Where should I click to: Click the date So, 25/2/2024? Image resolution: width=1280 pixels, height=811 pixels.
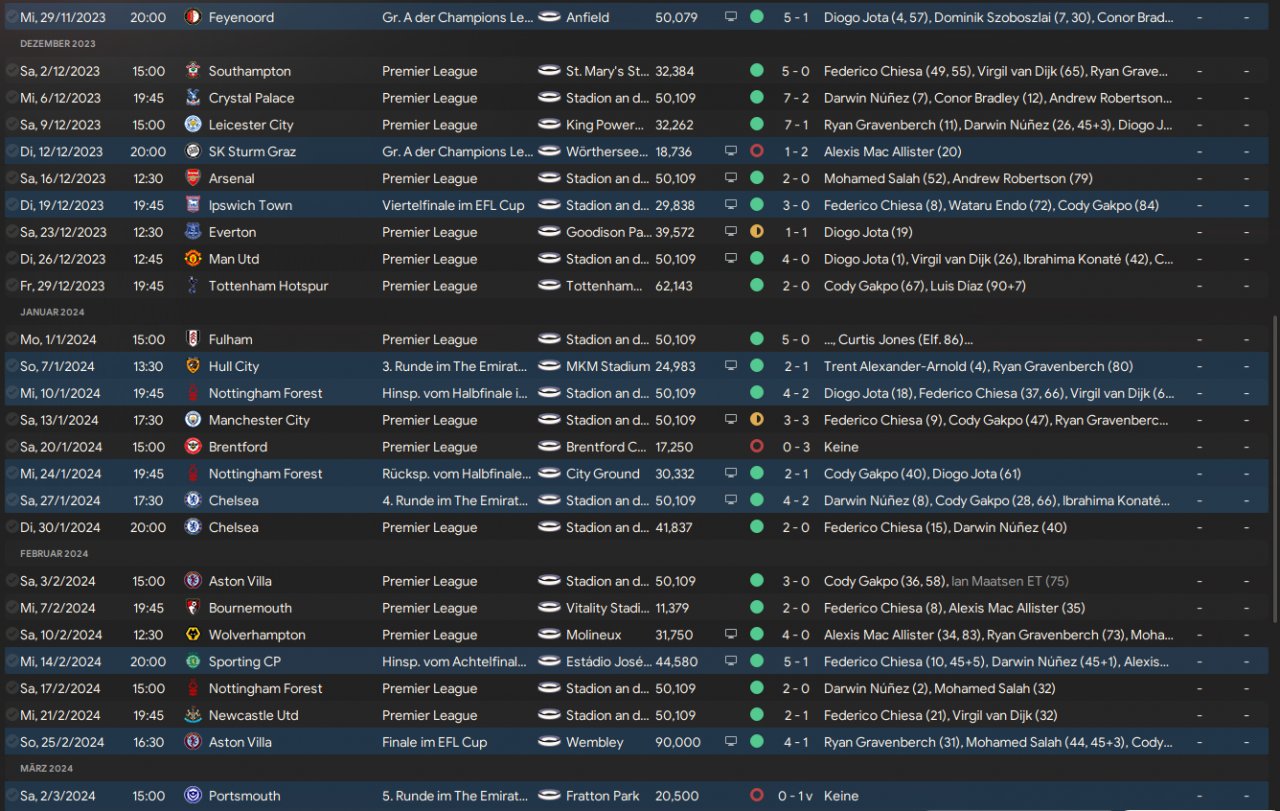click(x=62, y=742)
